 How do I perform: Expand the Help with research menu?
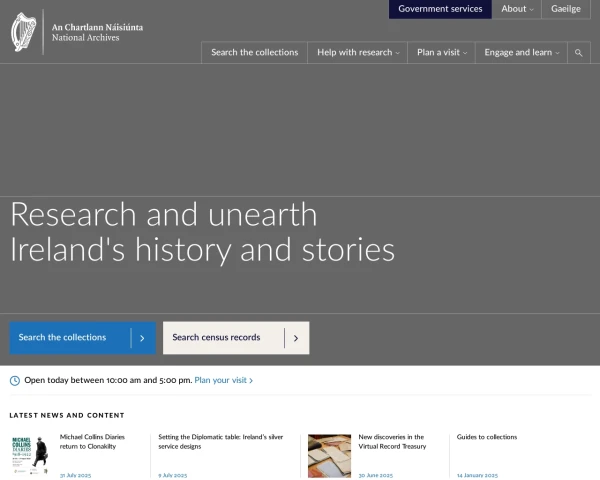[358, 53]
